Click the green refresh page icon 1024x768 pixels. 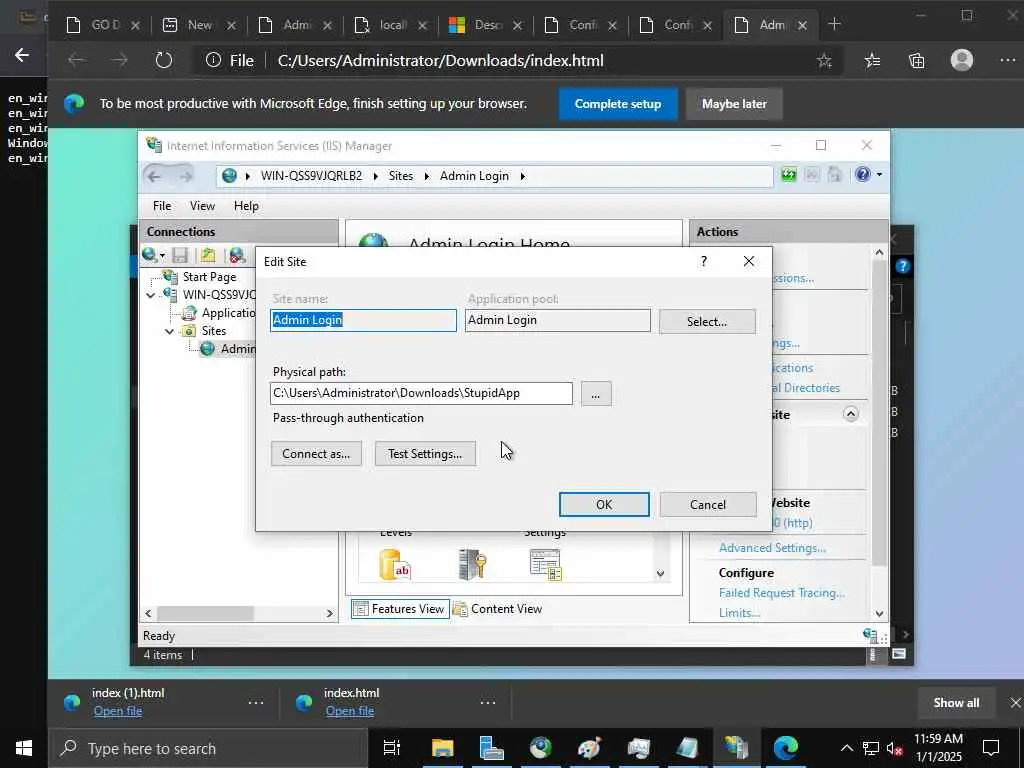789,174
